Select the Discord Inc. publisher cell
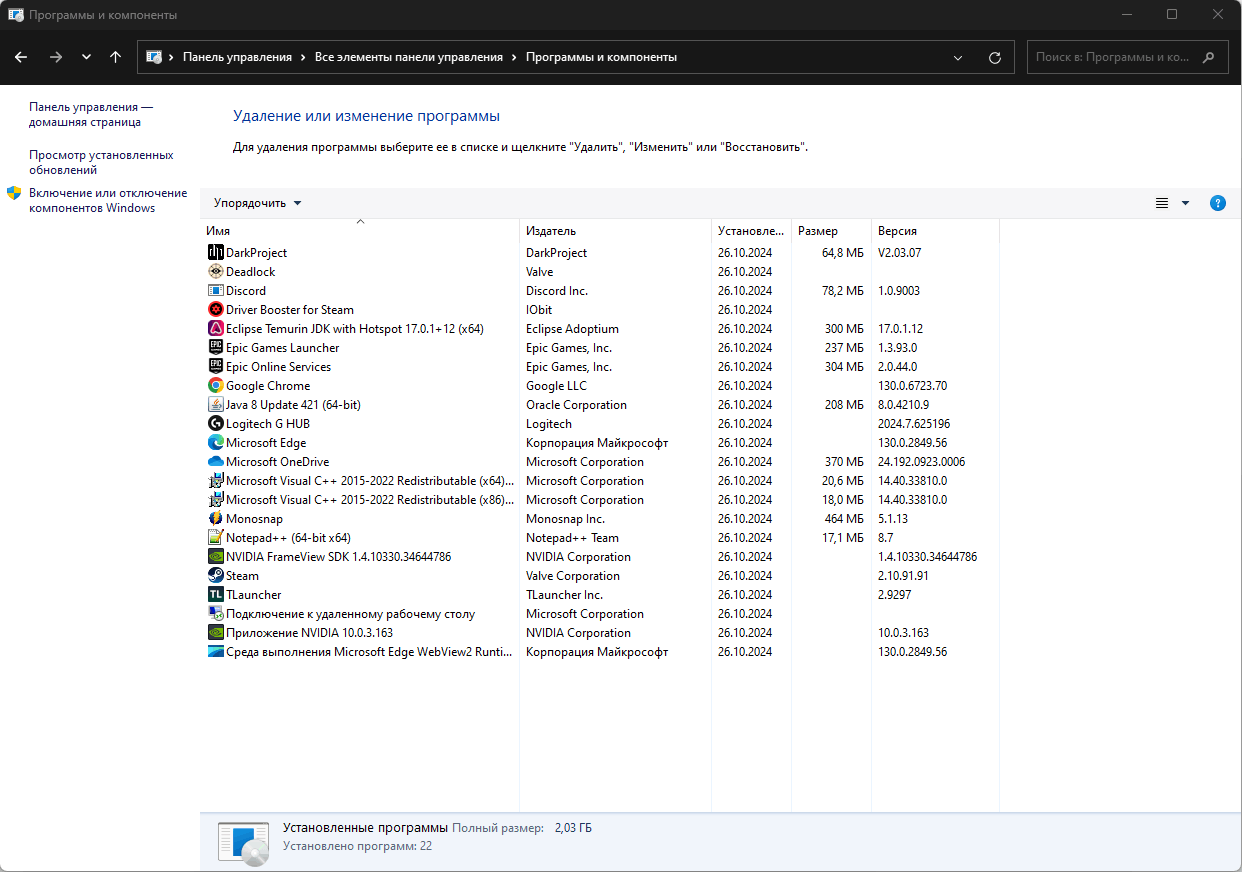The image size is (1242, 872). click(x=557, y=291)
